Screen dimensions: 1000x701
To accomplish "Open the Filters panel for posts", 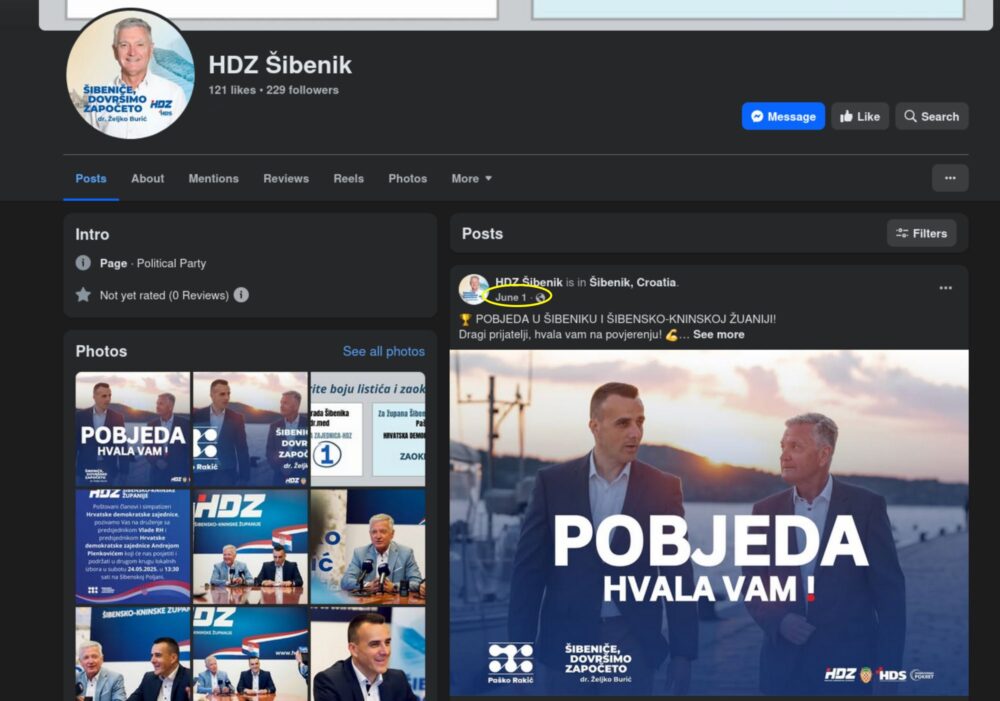I will (x=920, y=233).
